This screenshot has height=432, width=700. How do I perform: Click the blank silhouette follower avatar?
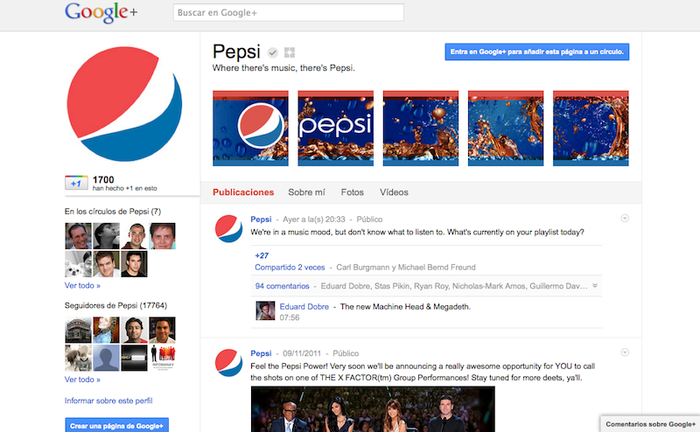[x=106, y=358]
